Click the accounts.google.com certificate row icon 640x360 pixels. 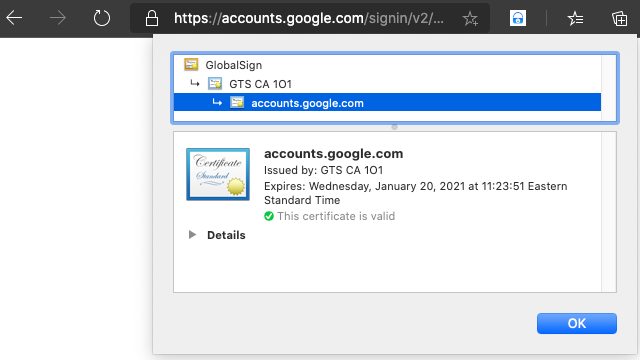(237, 102)
